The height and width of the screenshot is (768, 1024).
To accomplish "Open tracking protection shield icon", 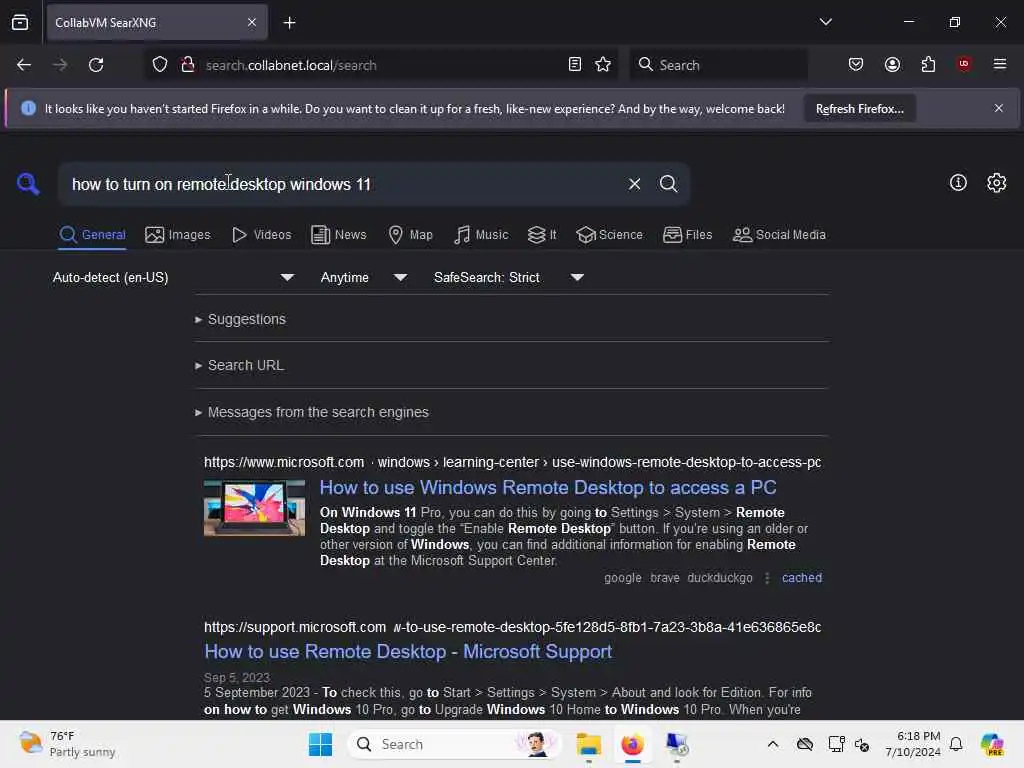I will point(160,65).
